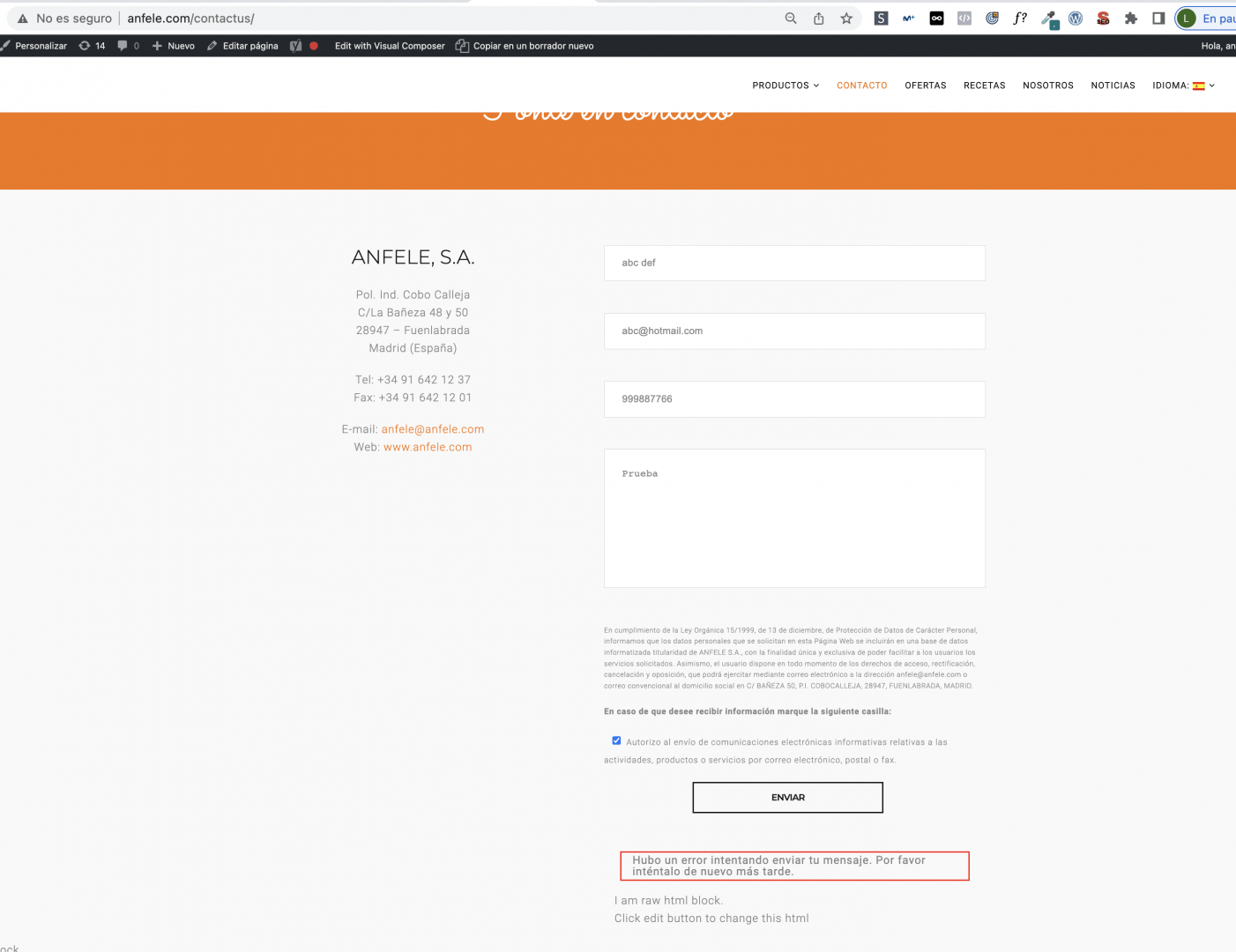
Task: Click the name field containing 'abc def'
Action: [x=794, y=263]
